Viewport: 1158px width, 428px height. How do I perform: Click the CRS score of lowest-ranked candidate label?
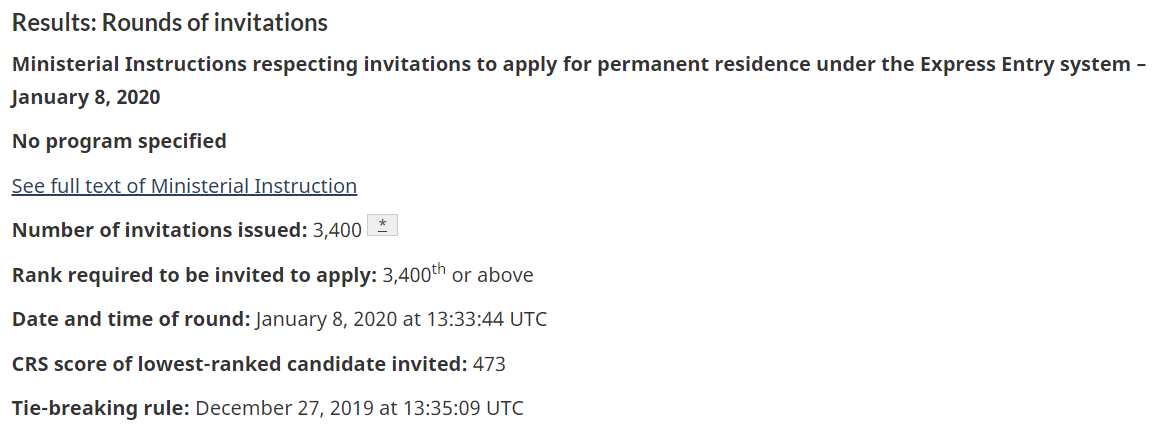pyautogui.click(x=239, y=364)
